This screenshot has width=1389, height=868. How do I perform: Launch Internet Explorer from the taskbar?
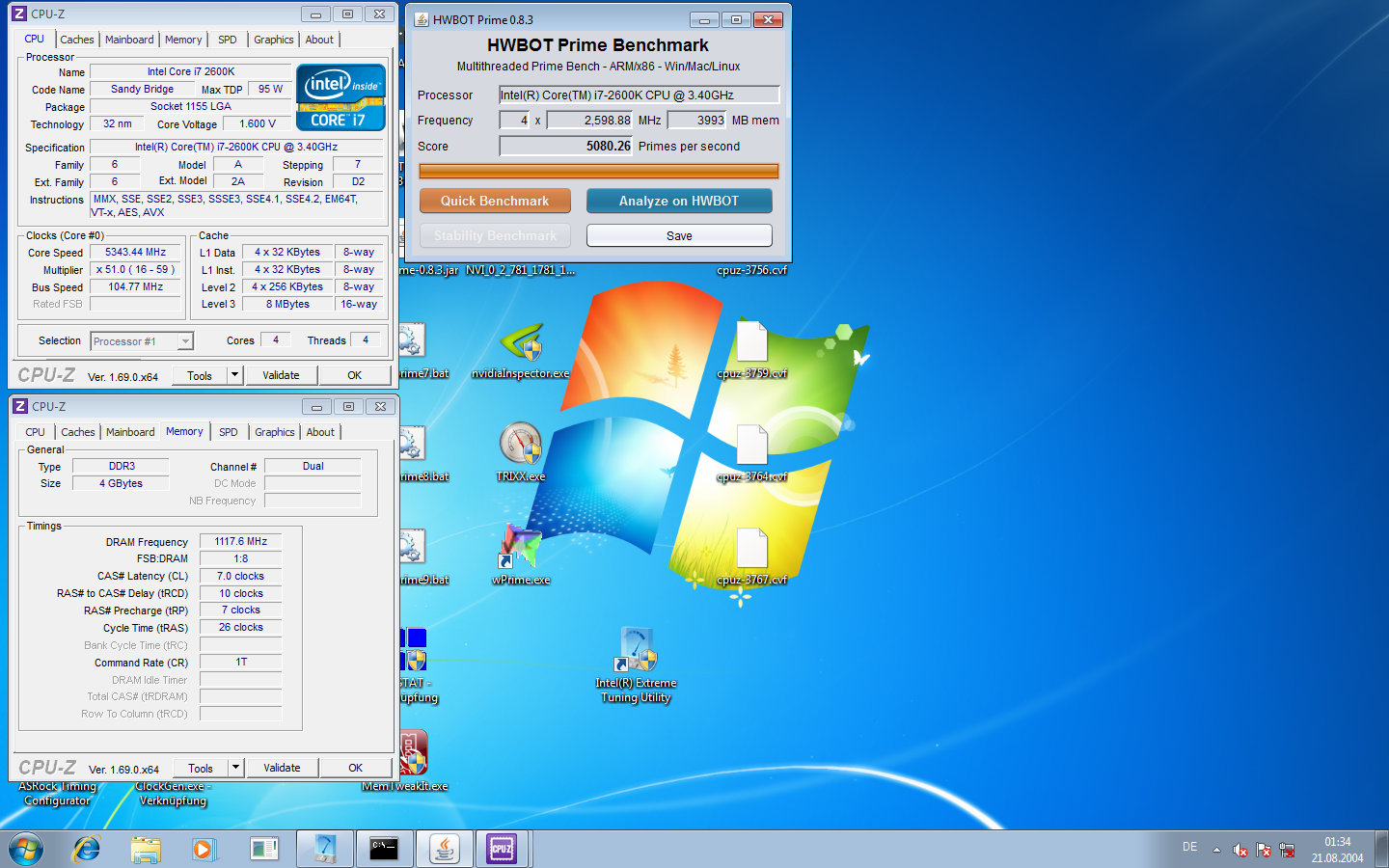click(87, 849)
